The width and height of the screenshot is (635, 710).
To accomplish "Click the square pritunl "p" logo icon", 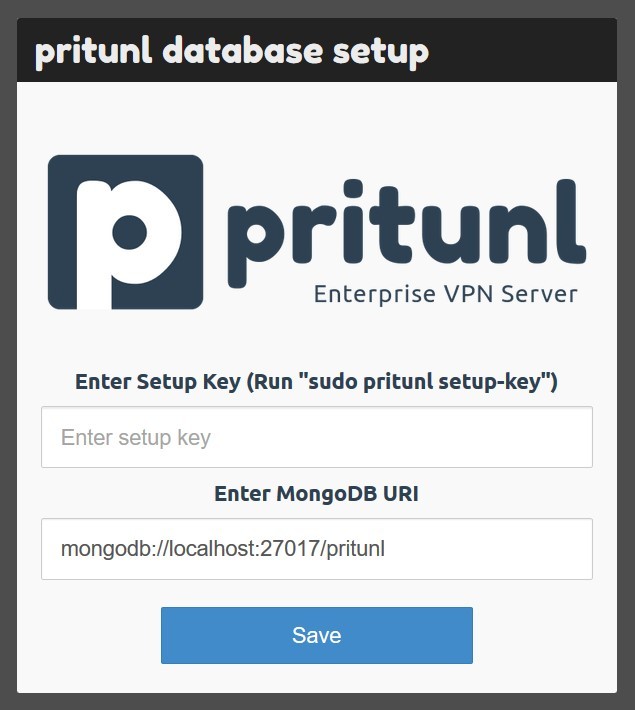I will pyautogui.click(x=125, y=231).
